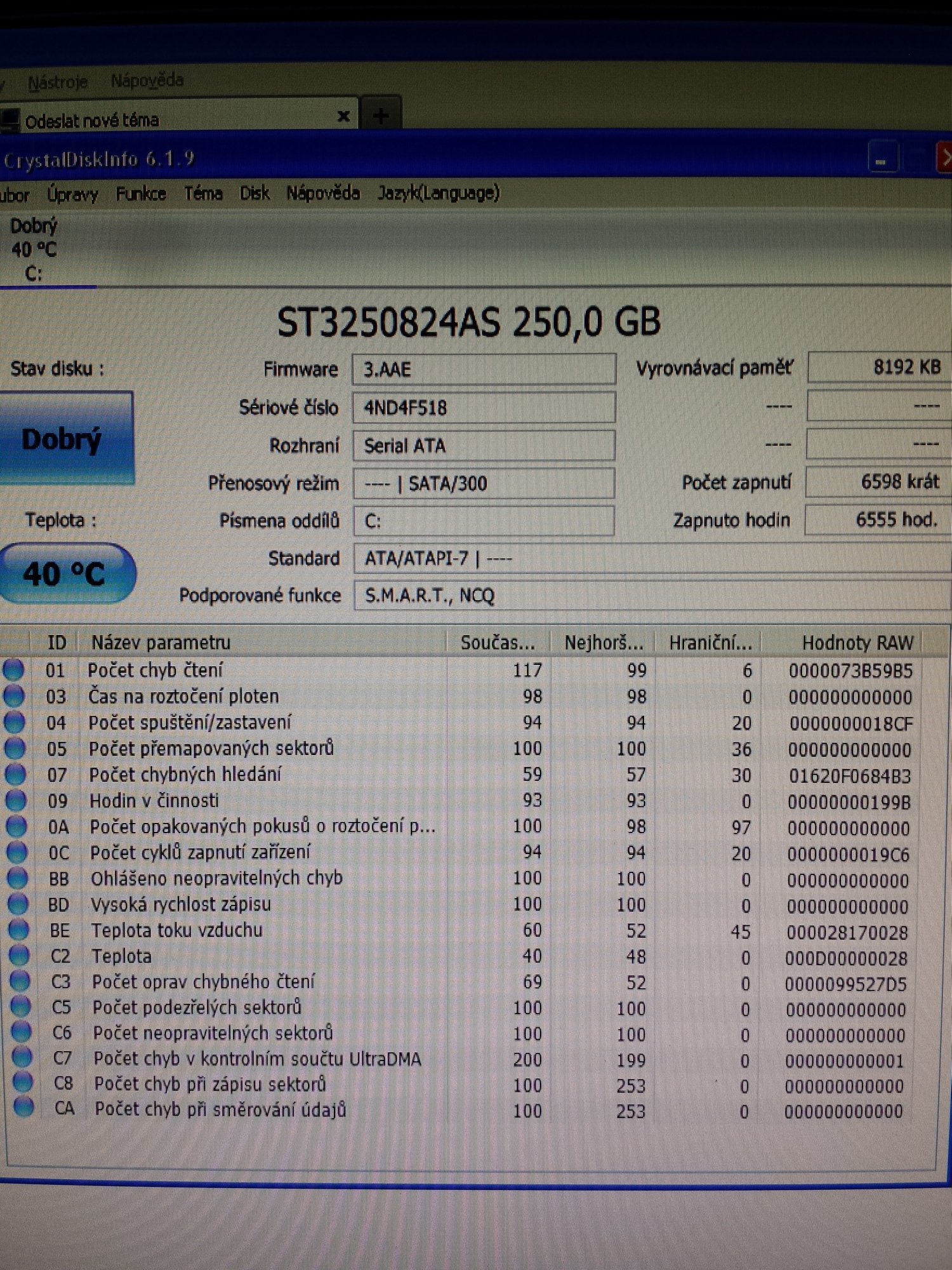
Task: Click status orb for Počet podezřelých sektorů
Action: pyautogui.click(x=21, y=1007)
